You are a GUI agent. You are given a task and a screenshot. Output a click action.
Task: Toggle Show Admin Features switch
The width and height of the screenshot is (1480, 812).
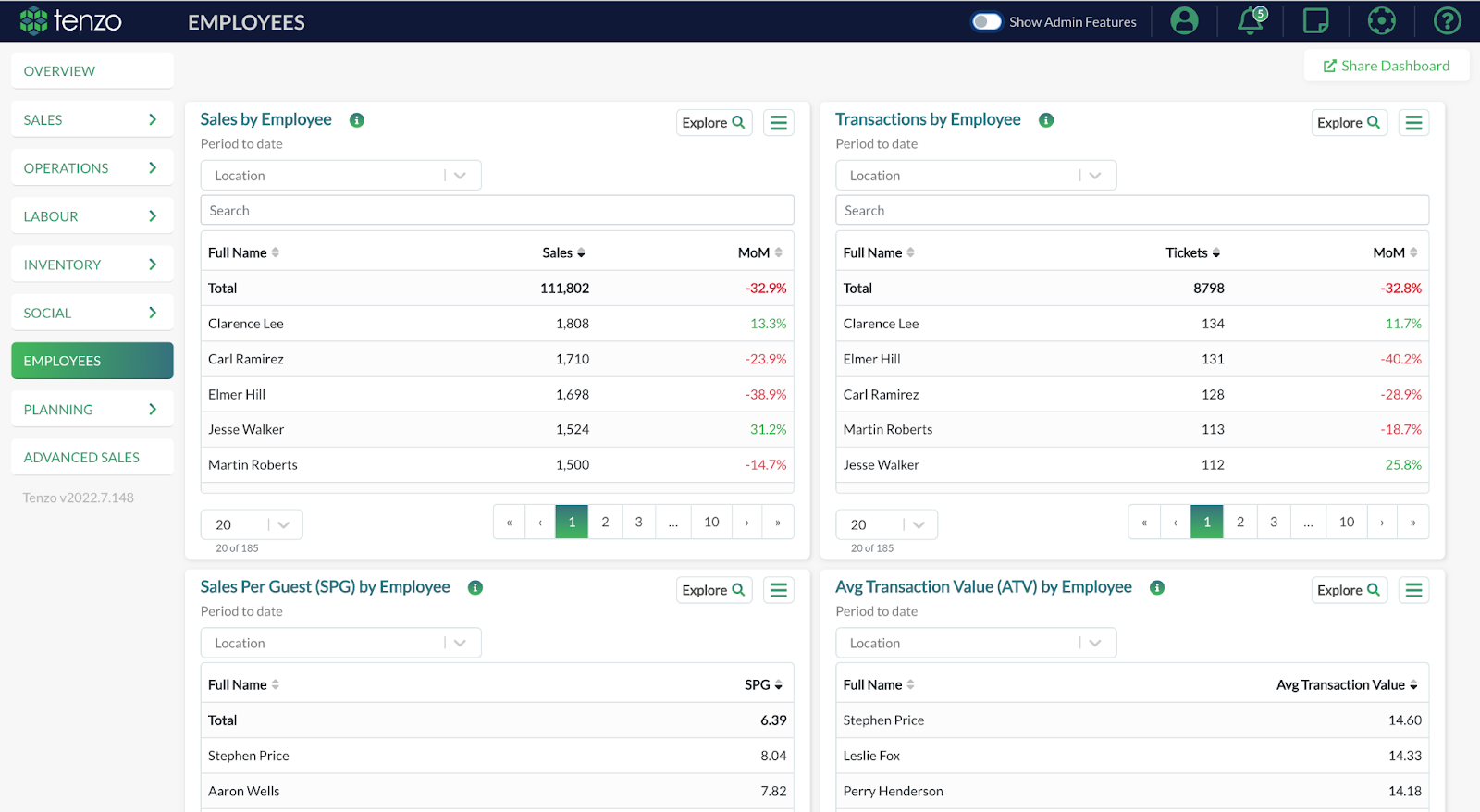pyautogui.click(x=986, y=21)
